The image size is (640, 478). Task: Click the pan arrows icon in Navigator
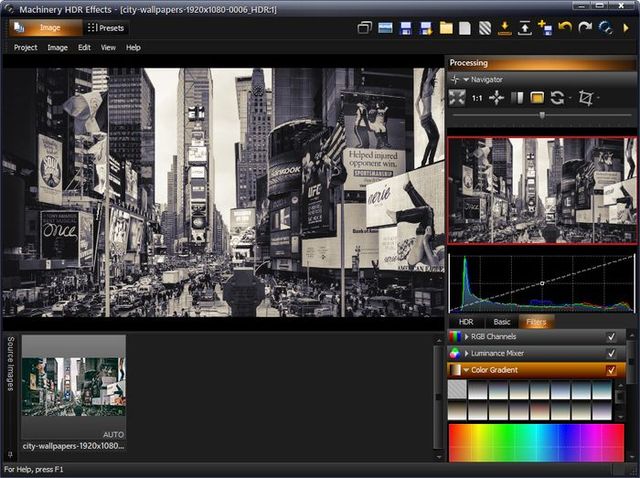(496, 98)
